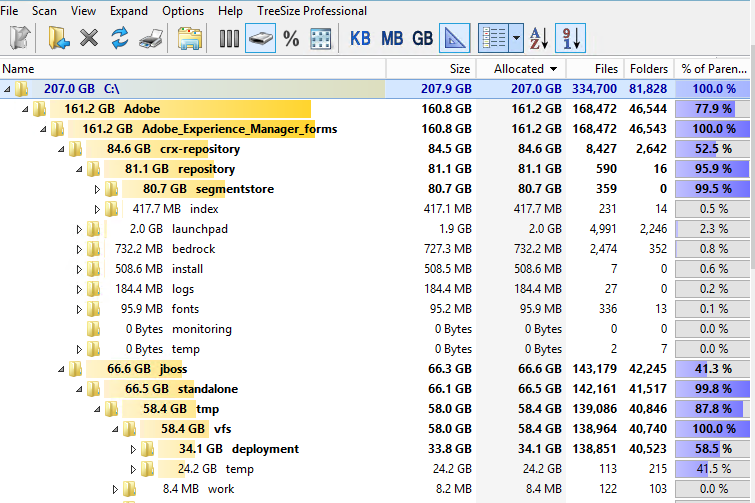Click the Print report printer icon
The image size is (755, 503).
click(x=150, y=38)
